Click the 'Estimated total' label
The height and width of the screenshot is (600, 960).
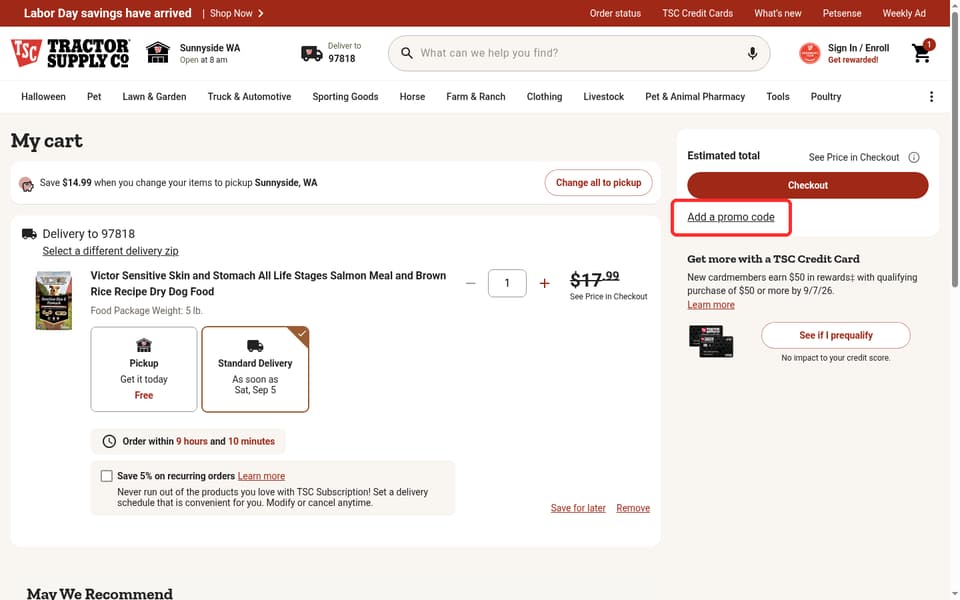pyautogui.click(x=723, y=156)
